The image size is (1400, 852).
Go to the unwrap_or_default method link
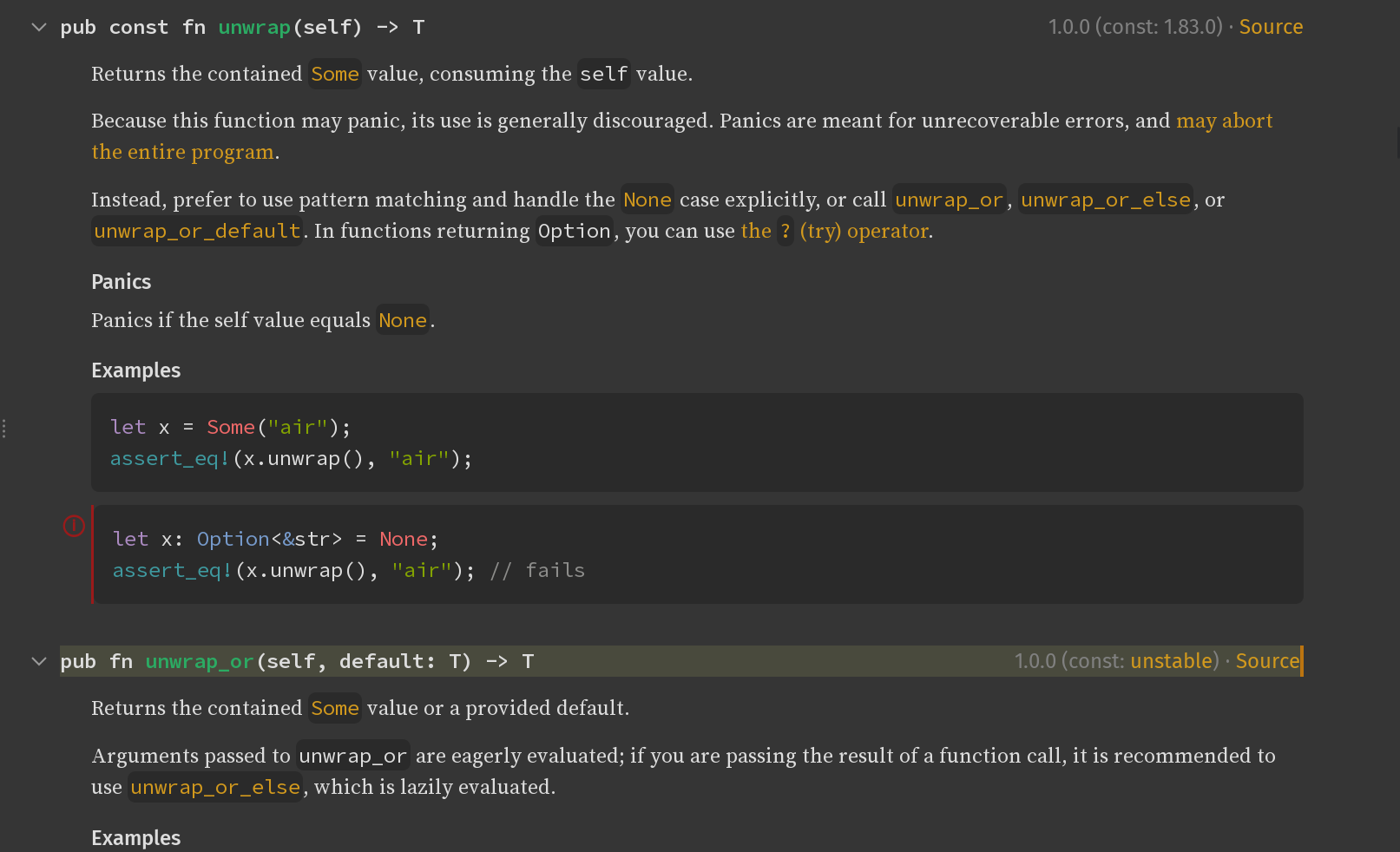pyautogui.click(x=197, y=231)
